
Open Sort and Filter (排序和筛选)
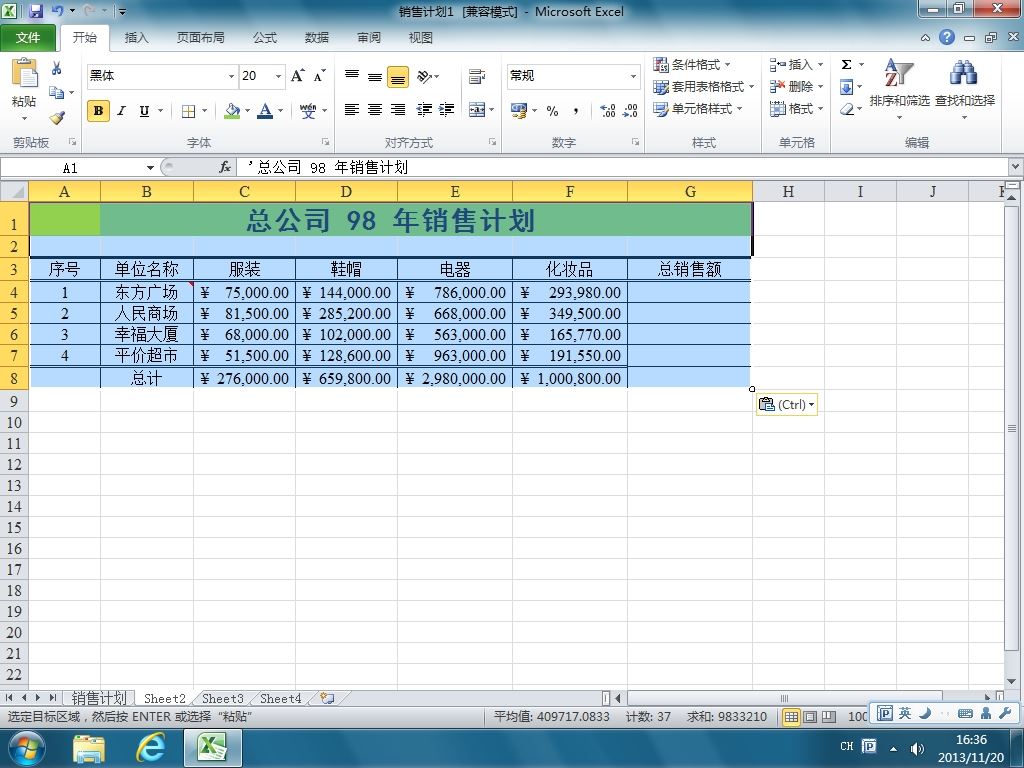click(899, 89)
